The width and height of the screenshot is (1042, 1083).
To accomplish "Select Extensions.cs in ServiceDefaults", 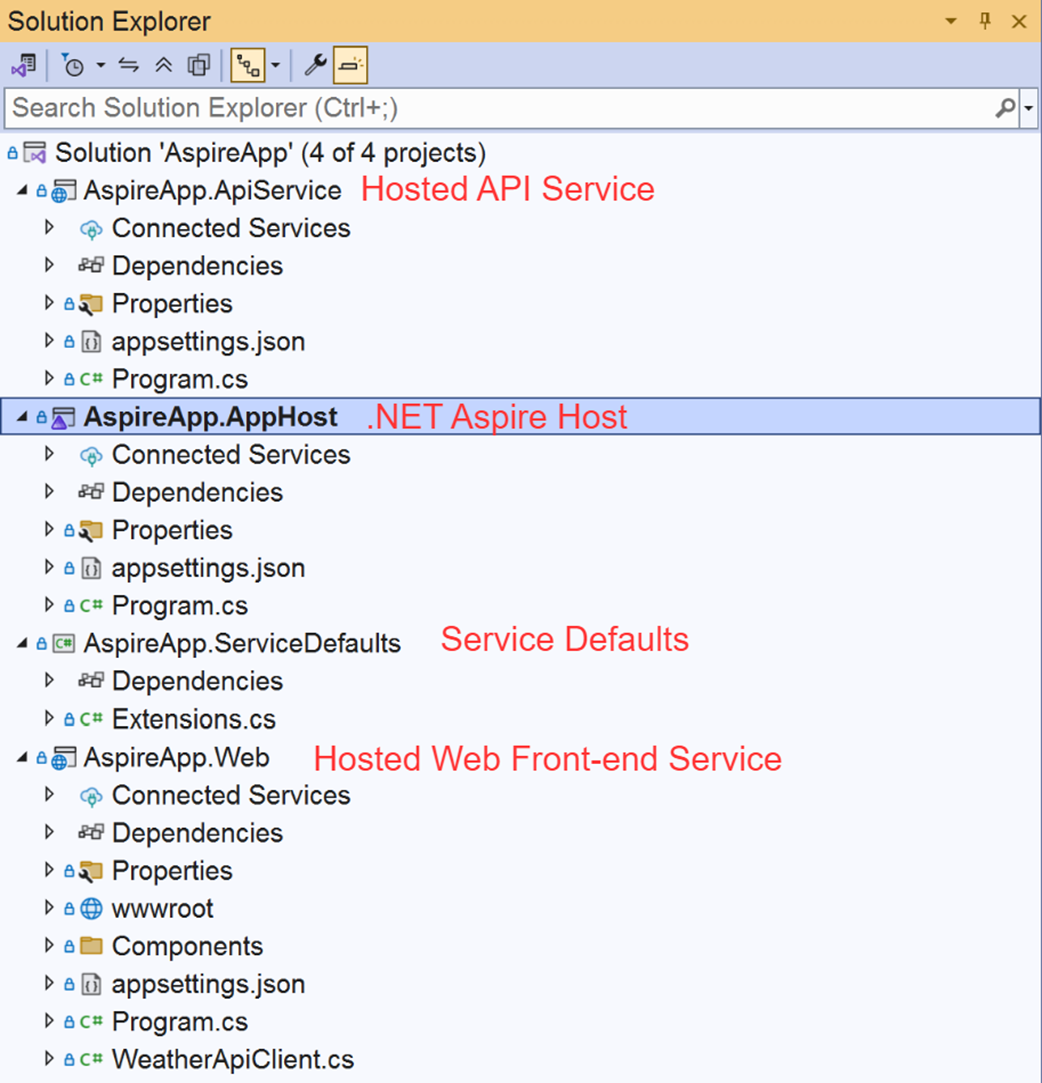I will pos(193,719).
